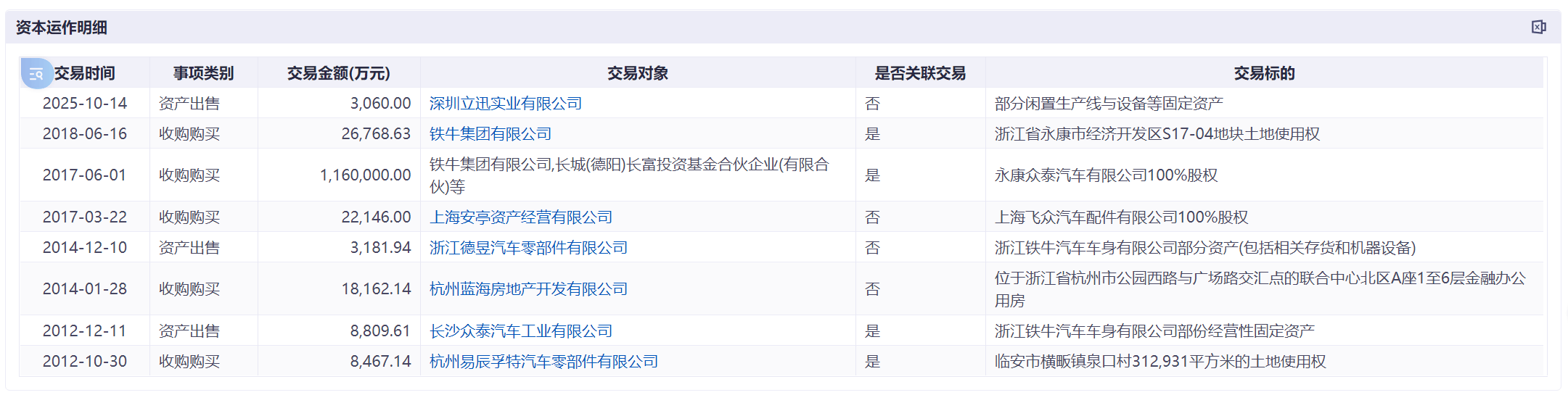1568x395 pixels.
Task: Open 深圳立迅实业有限公司 link
Action: tap(506, 104)
